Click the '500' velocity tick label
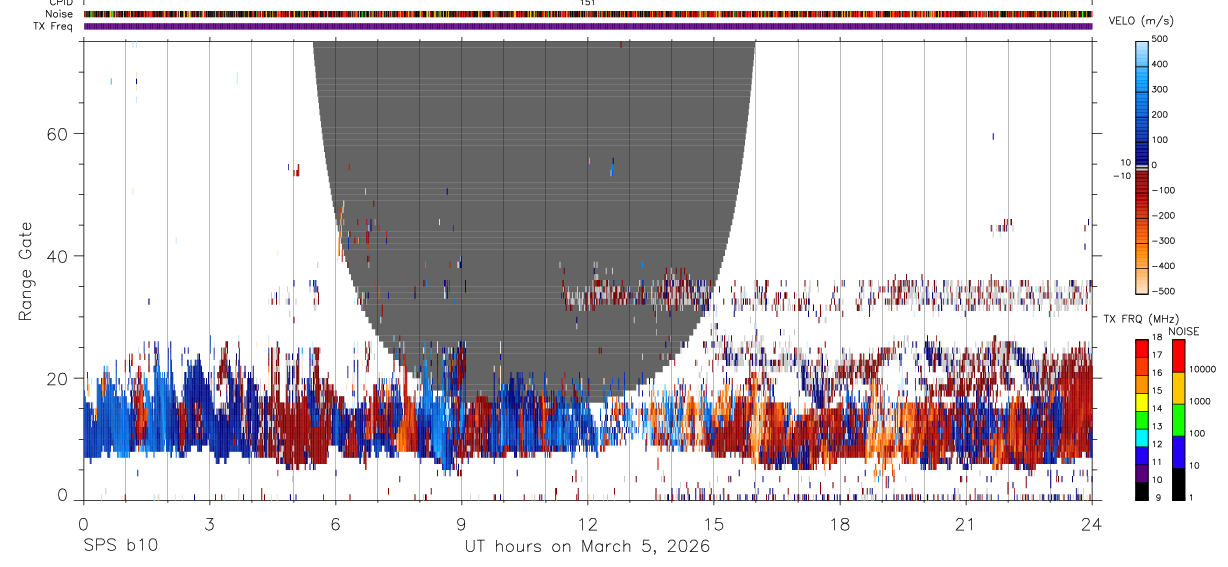 [1160, 39]
